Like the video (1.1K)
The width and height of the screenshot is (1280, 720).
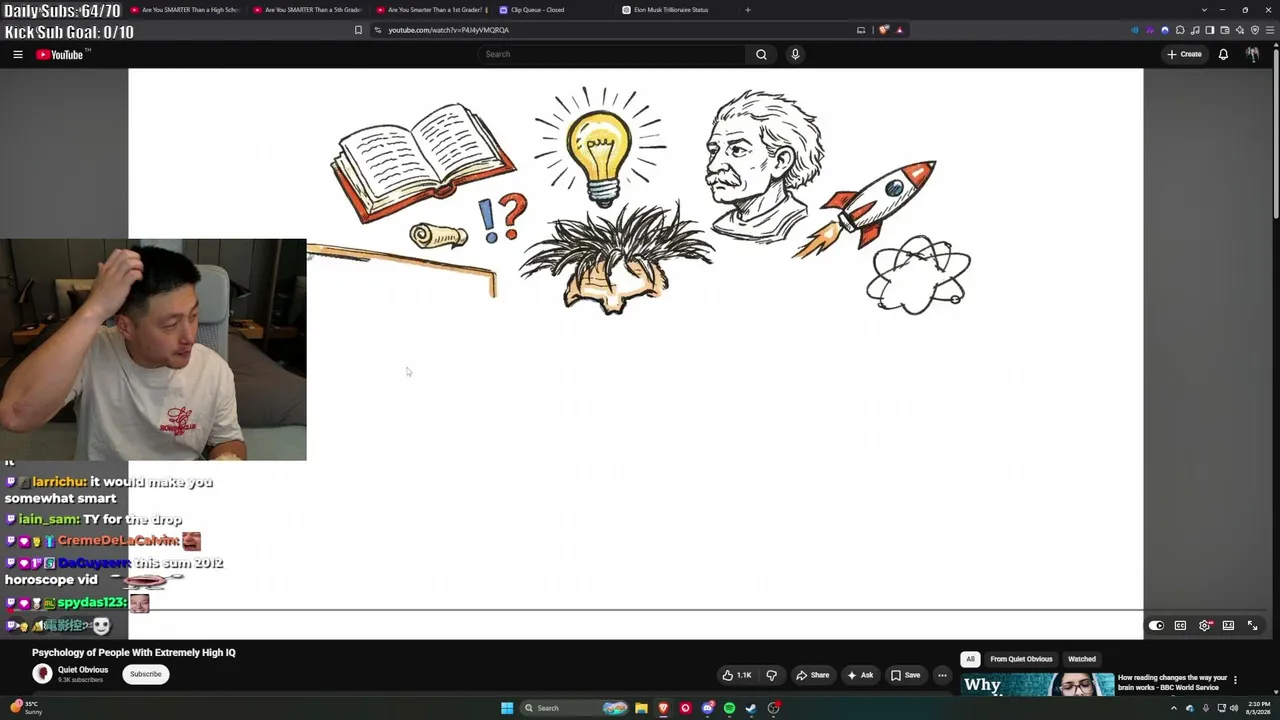737,675
